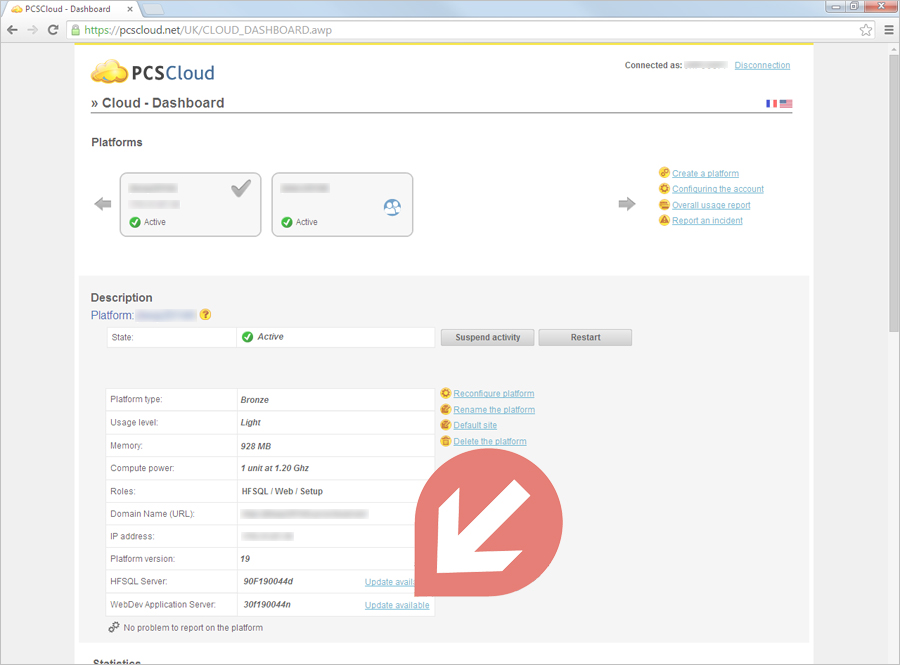
Task: Click the Overall usage report icon
Action: point(664,204)
